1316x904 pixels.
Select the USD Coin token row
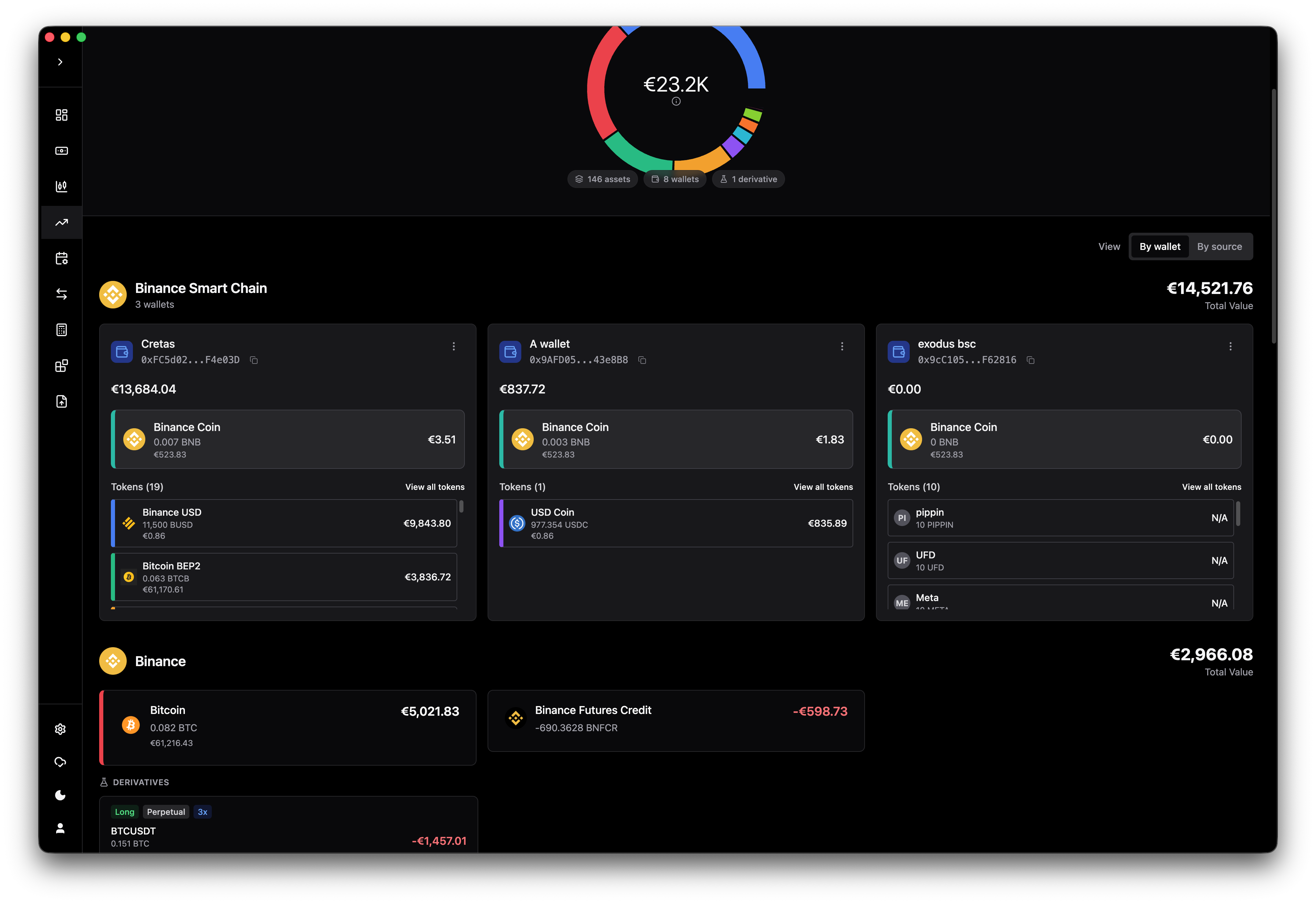click(676, 523)
